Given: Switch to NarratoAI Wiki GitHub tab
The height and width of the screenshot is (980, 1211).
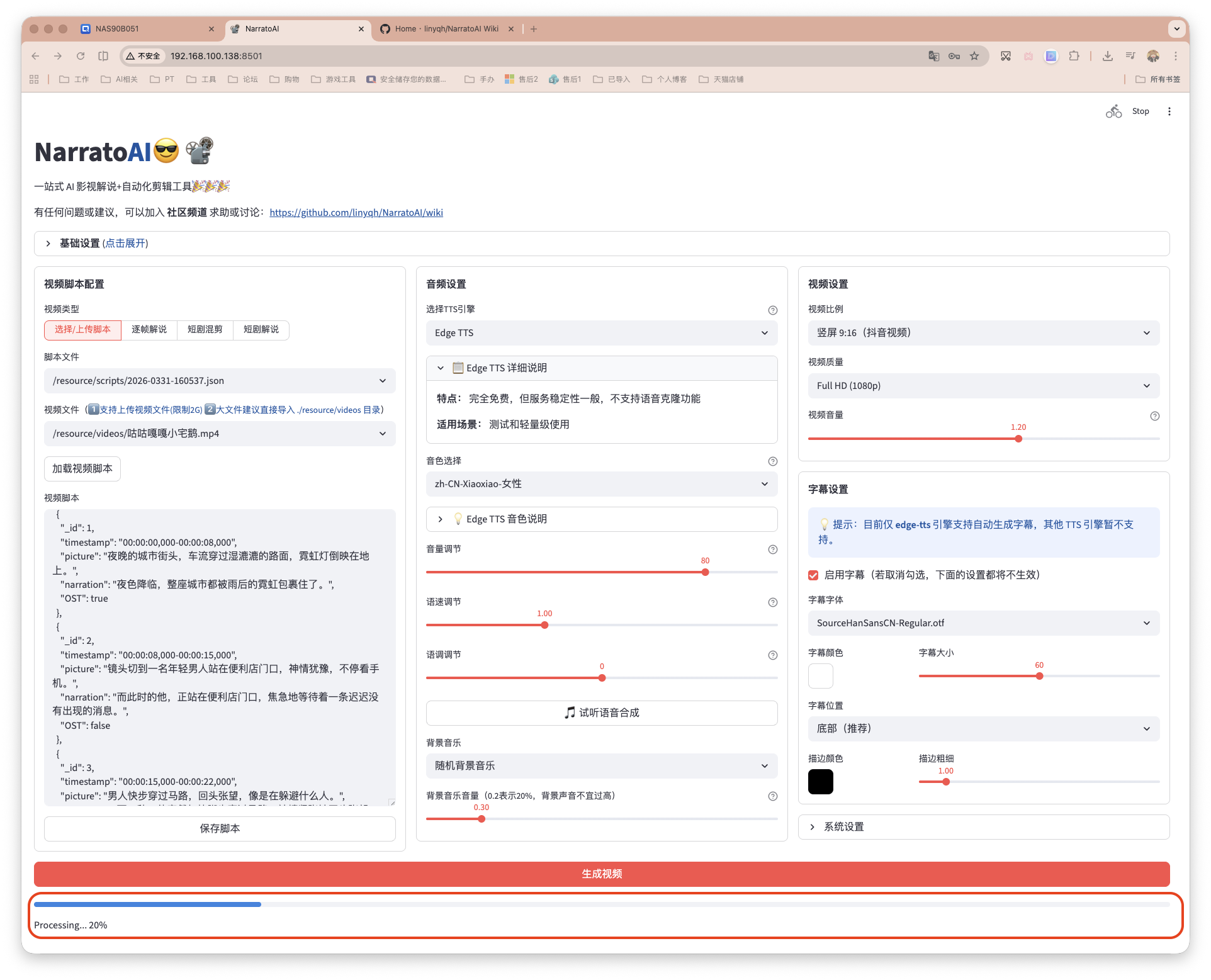Looking at the screenshot, I should pos(446,29).
